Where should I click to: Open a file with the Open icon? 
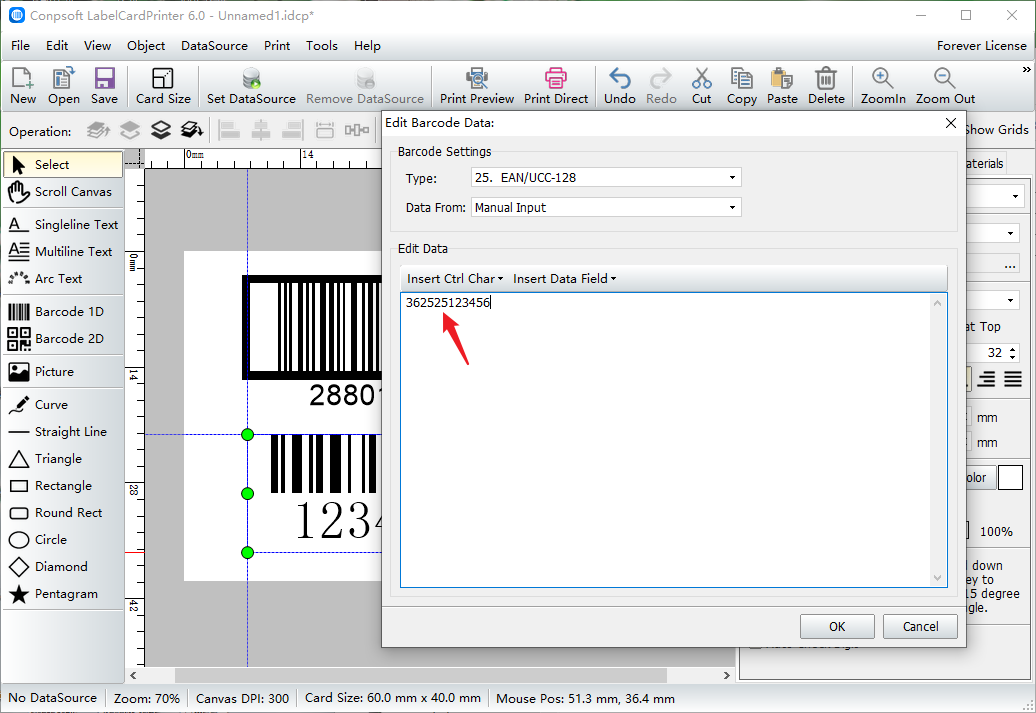pyautogui.click(x=63, y=86)
